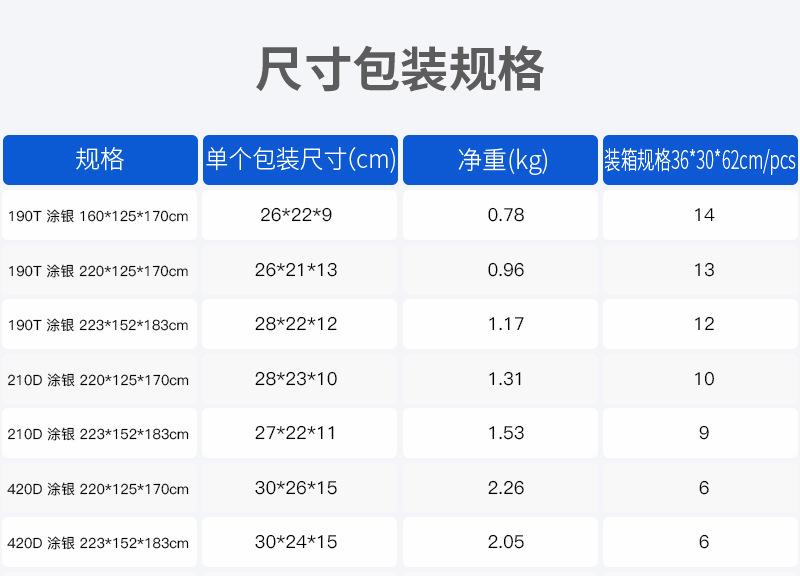Click cell 190T 涂银 223*152*183cm
The image size is (800, 576).
pyautogui.click(x=98, y=325)
